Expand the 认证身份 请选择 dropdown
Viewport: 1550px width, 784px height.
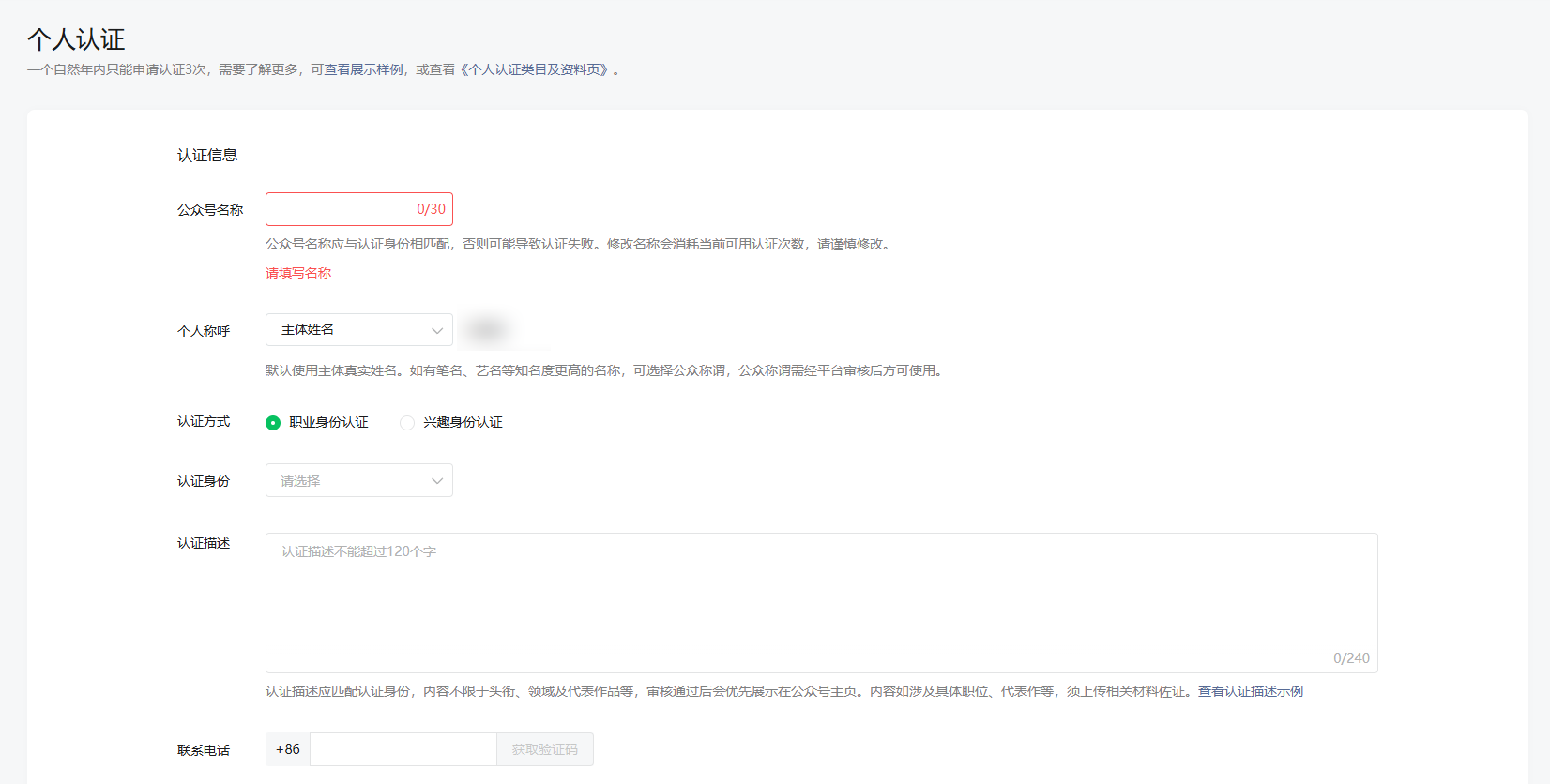tap(358, 481)
